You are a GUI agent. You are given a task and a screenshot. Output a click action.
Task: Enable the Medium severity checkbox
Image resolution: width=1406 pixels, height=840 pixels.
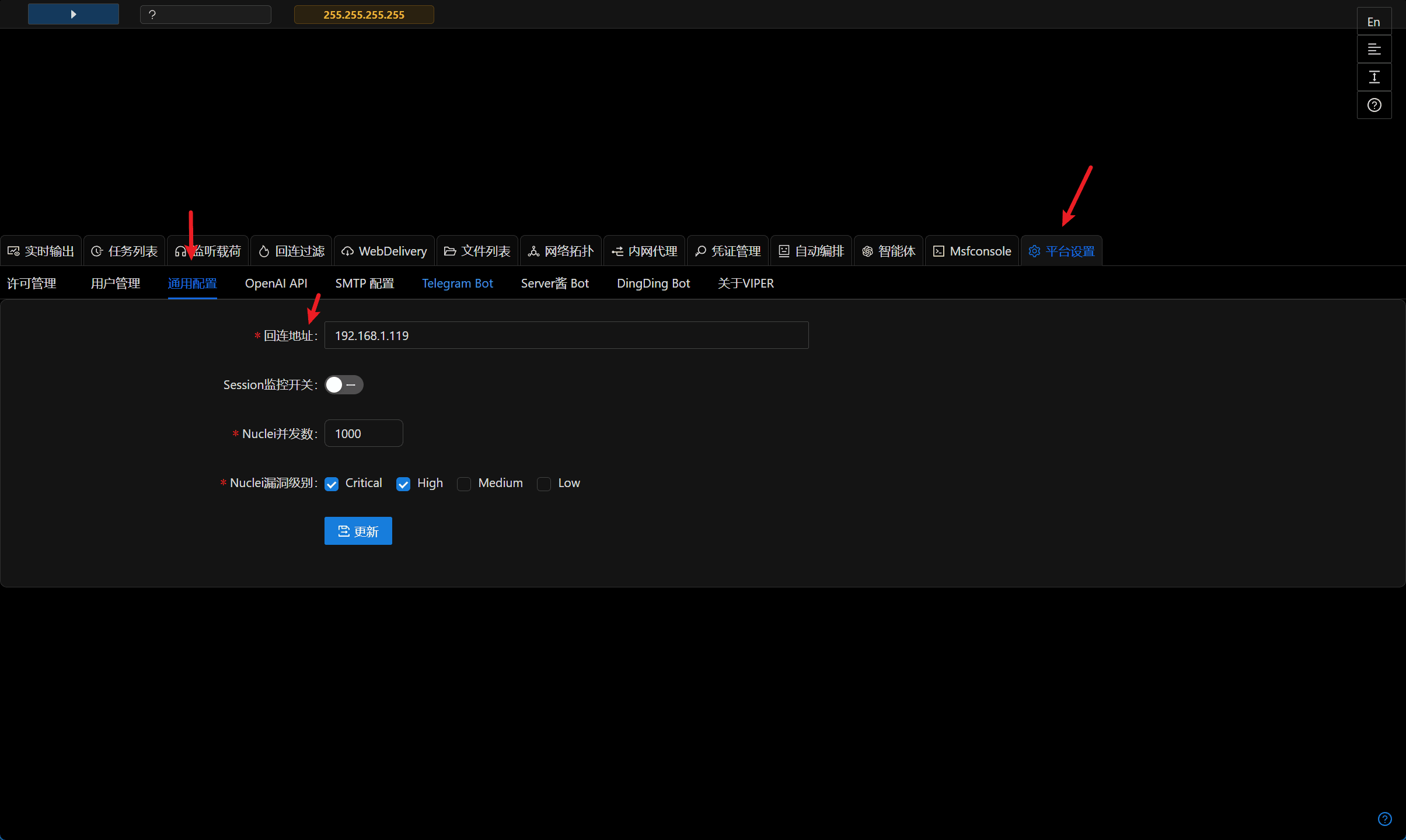[464, 484]
